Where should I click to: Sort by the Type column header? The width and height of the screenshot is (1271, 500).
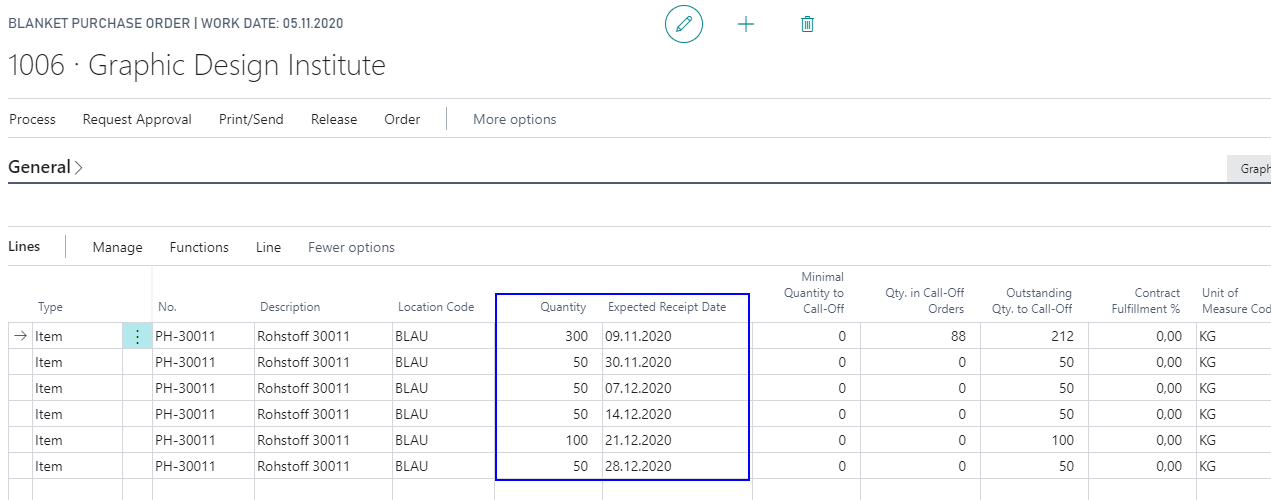click(x=50, y=307)
